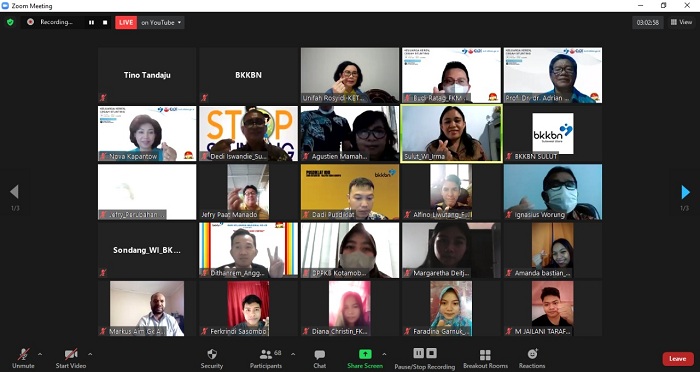Image resolution: width=700 pixels, height=372 pixels.
Task: Expand the arrow beside Participants
Action: tap(293, 355)
